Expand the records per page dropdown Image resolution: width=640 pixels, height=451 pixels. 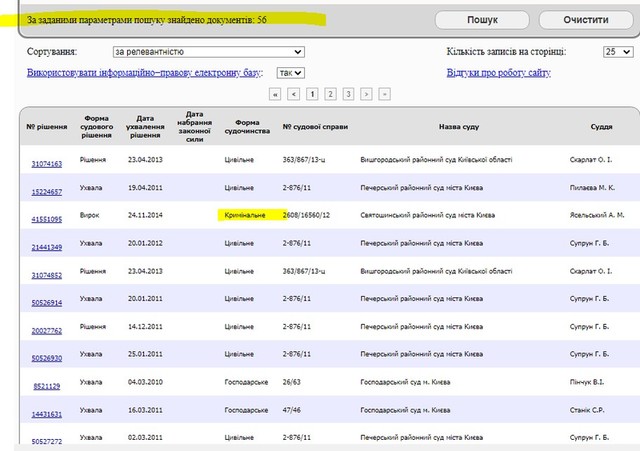pos(616,52)
